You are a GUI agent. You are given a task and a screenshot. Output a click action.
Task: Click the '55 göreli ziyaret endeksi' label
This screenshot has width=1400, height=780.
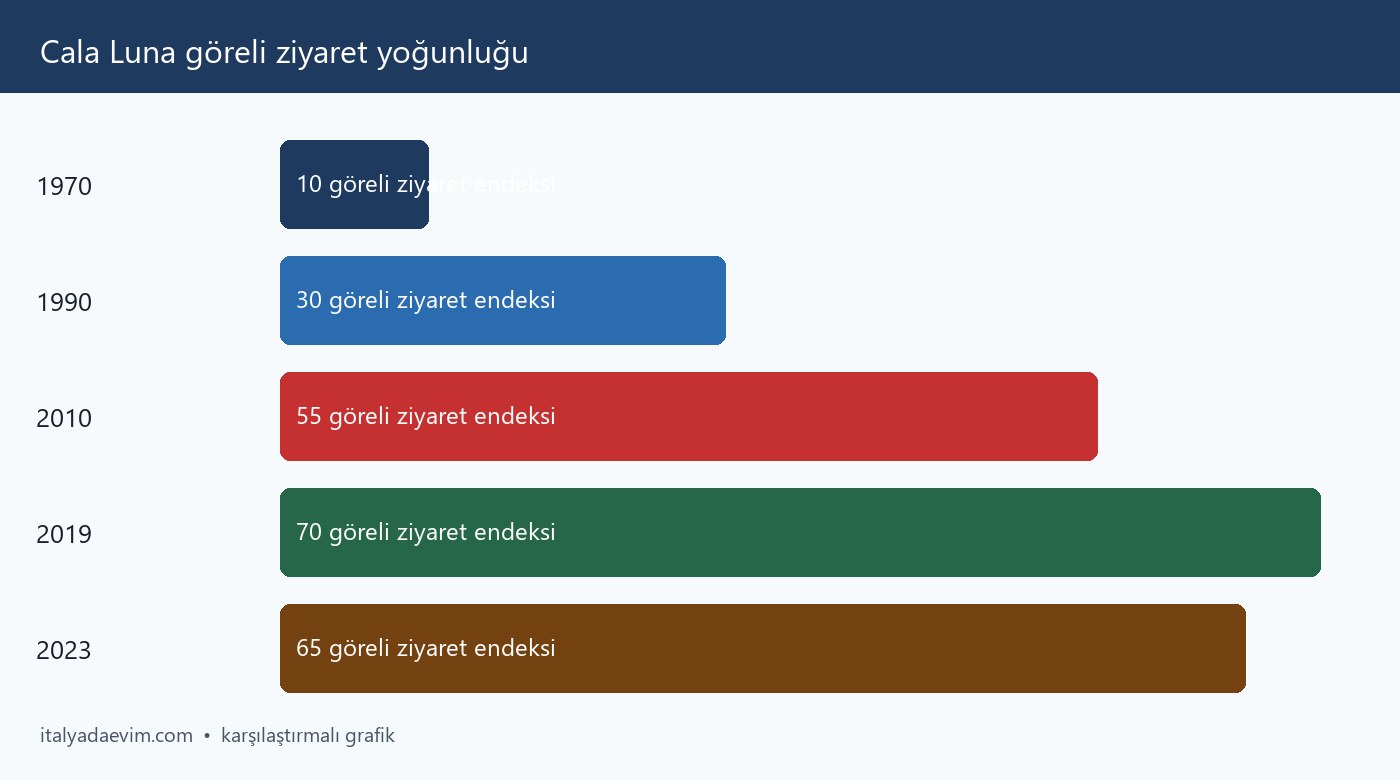tap(426, 416)
